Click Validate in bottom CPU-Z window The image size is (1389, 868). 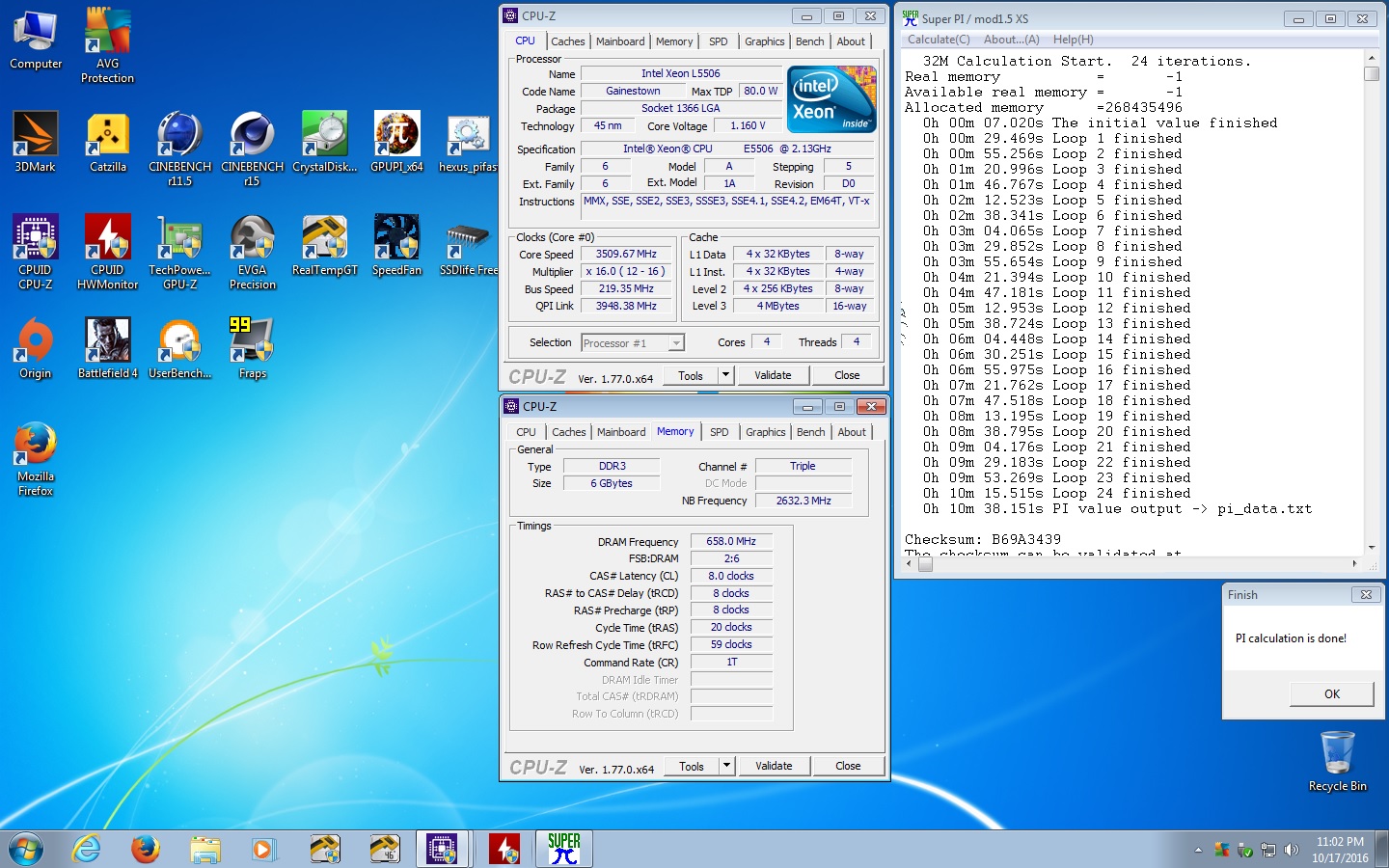(774, 766)
